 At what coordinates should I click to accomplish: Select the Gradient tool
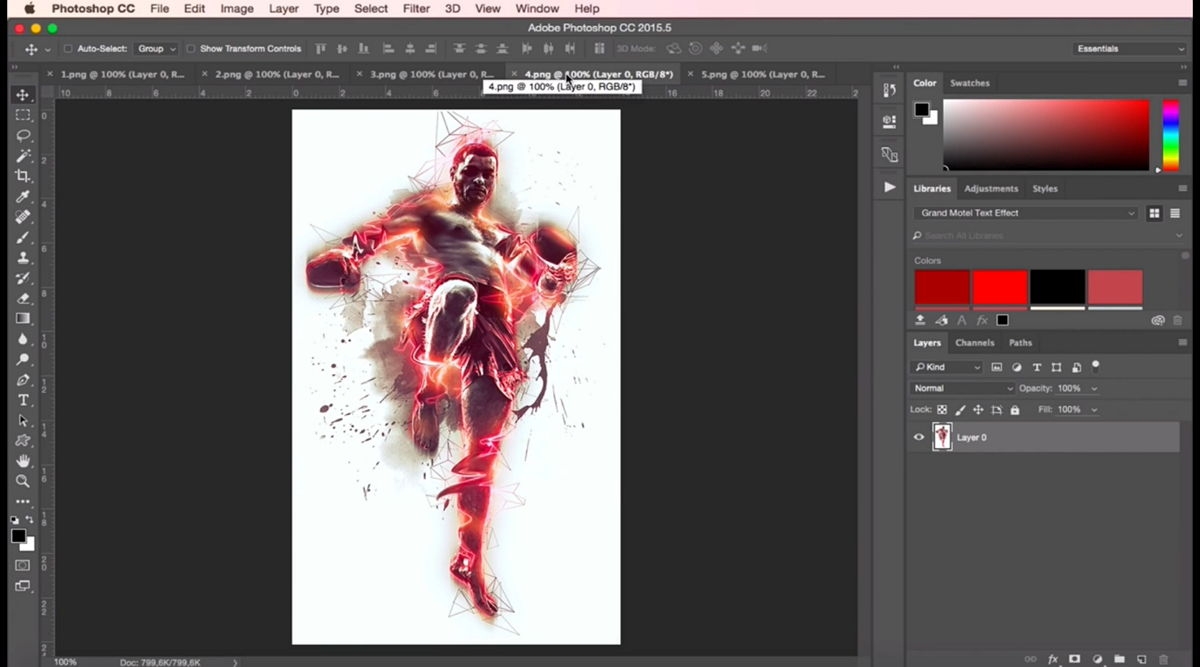pos(22,318)
